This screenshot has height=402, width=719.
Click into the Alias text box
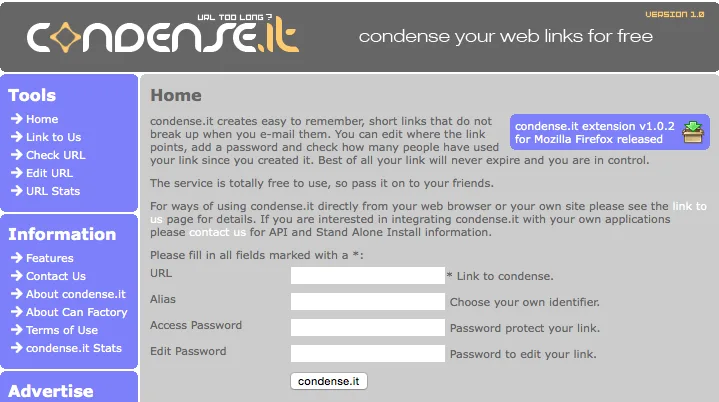pyautogui.click(x=367, y=301)
